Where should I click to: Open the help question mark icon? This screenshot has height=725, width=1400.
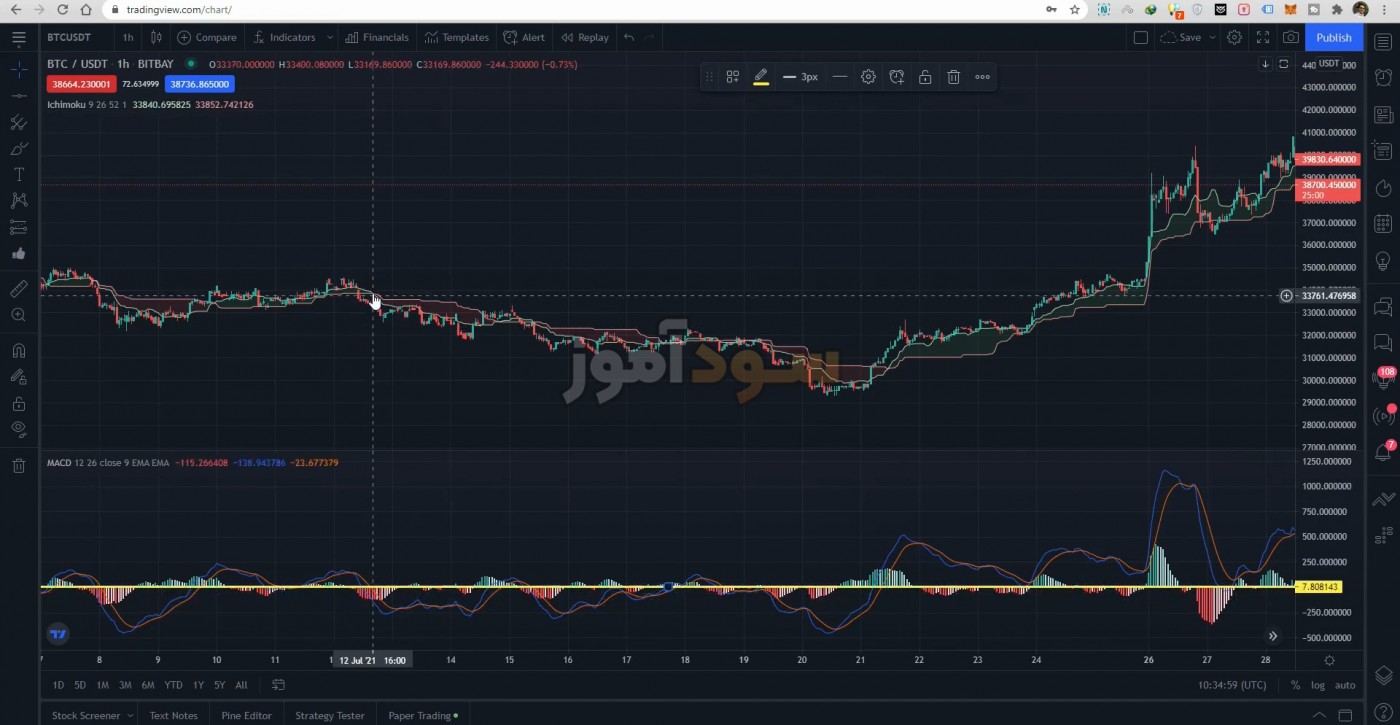[1383, 712]
